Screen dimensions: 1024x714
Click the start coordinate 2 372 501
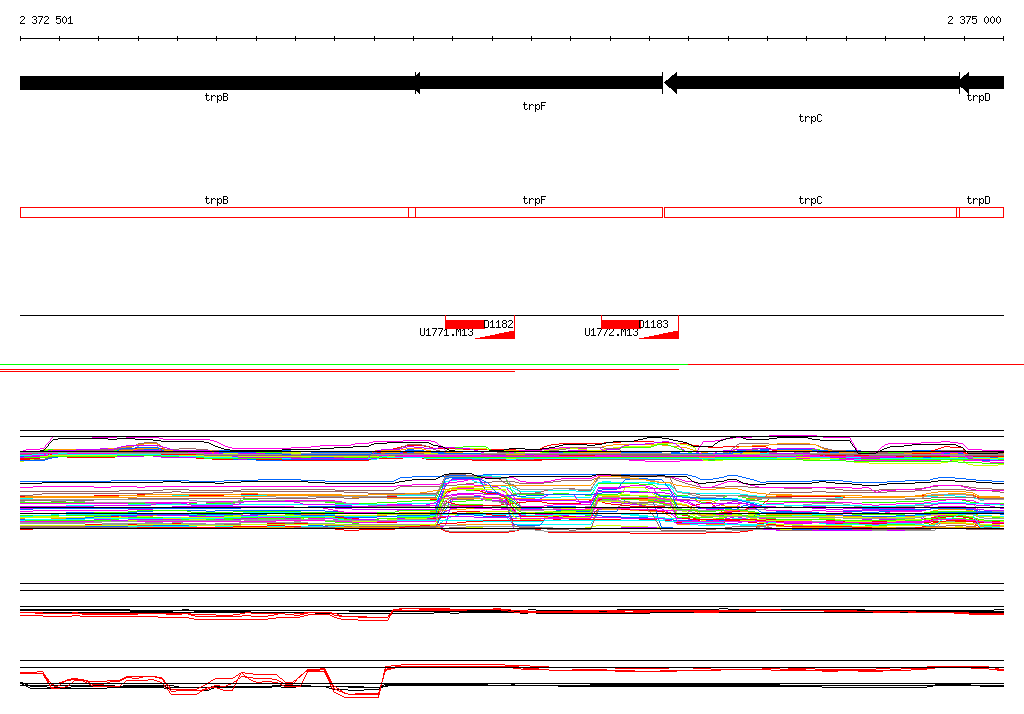click(x=46, y=20)
